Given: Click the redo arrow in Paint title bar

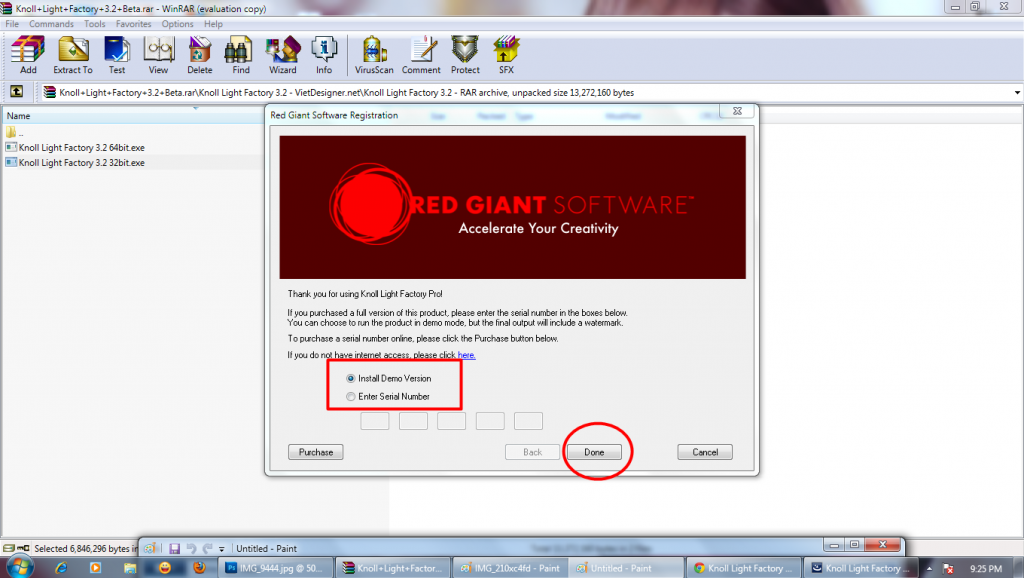Looking at the screenshot, I should (x=208, y=549).
